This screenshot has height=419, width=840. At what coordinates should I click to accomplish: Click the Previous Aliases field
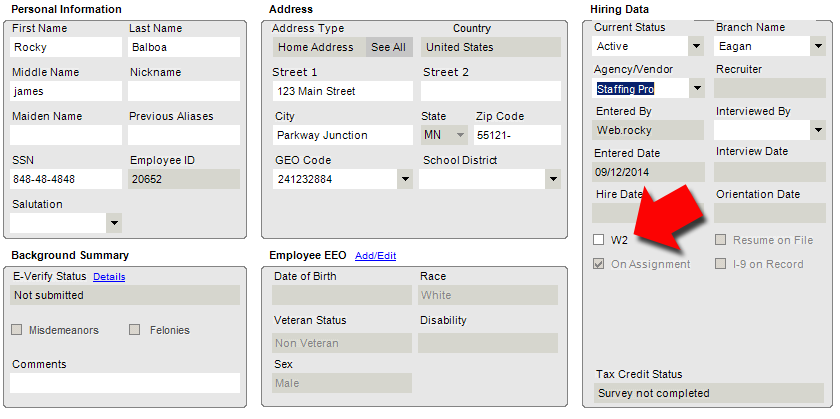(x=184, y=135)
